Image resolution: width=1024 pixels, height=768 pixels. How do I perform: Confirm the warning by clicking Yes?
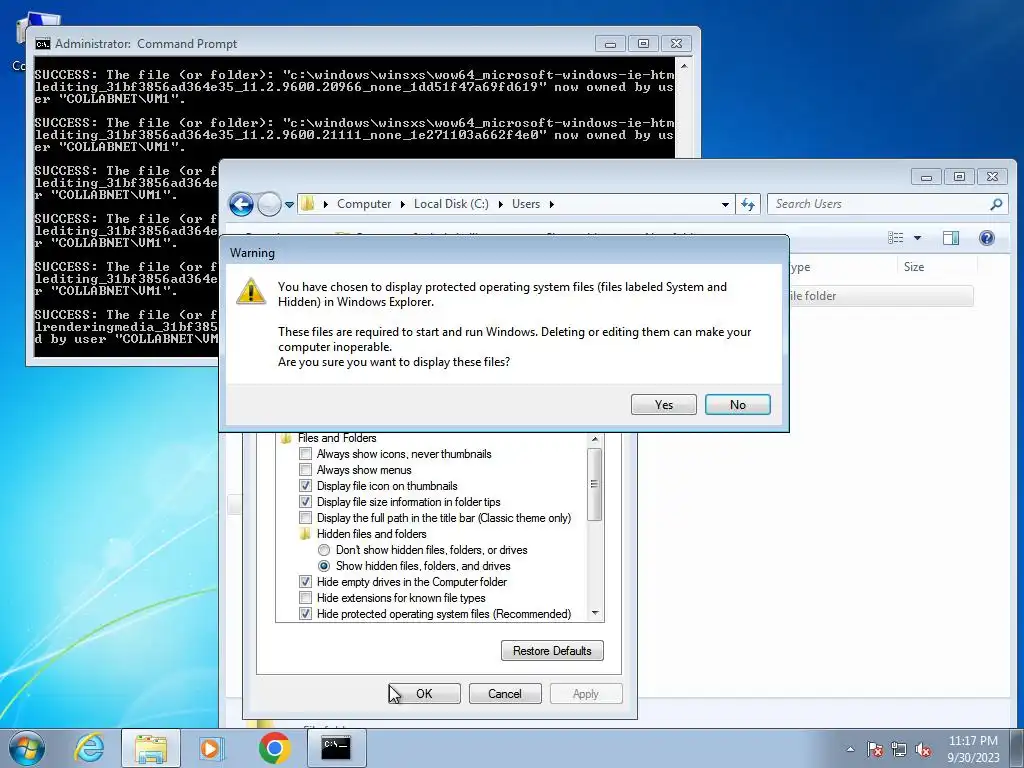(x=664, y=404)
